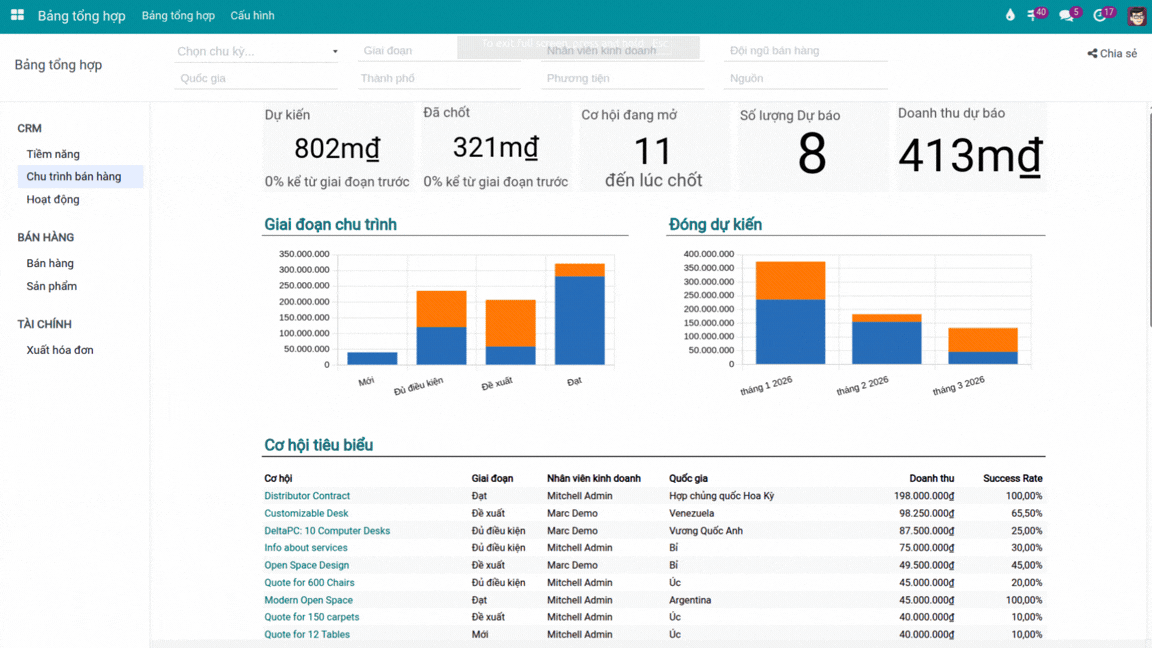Expand the Chọn chu kỳ period dropdown

257,51
